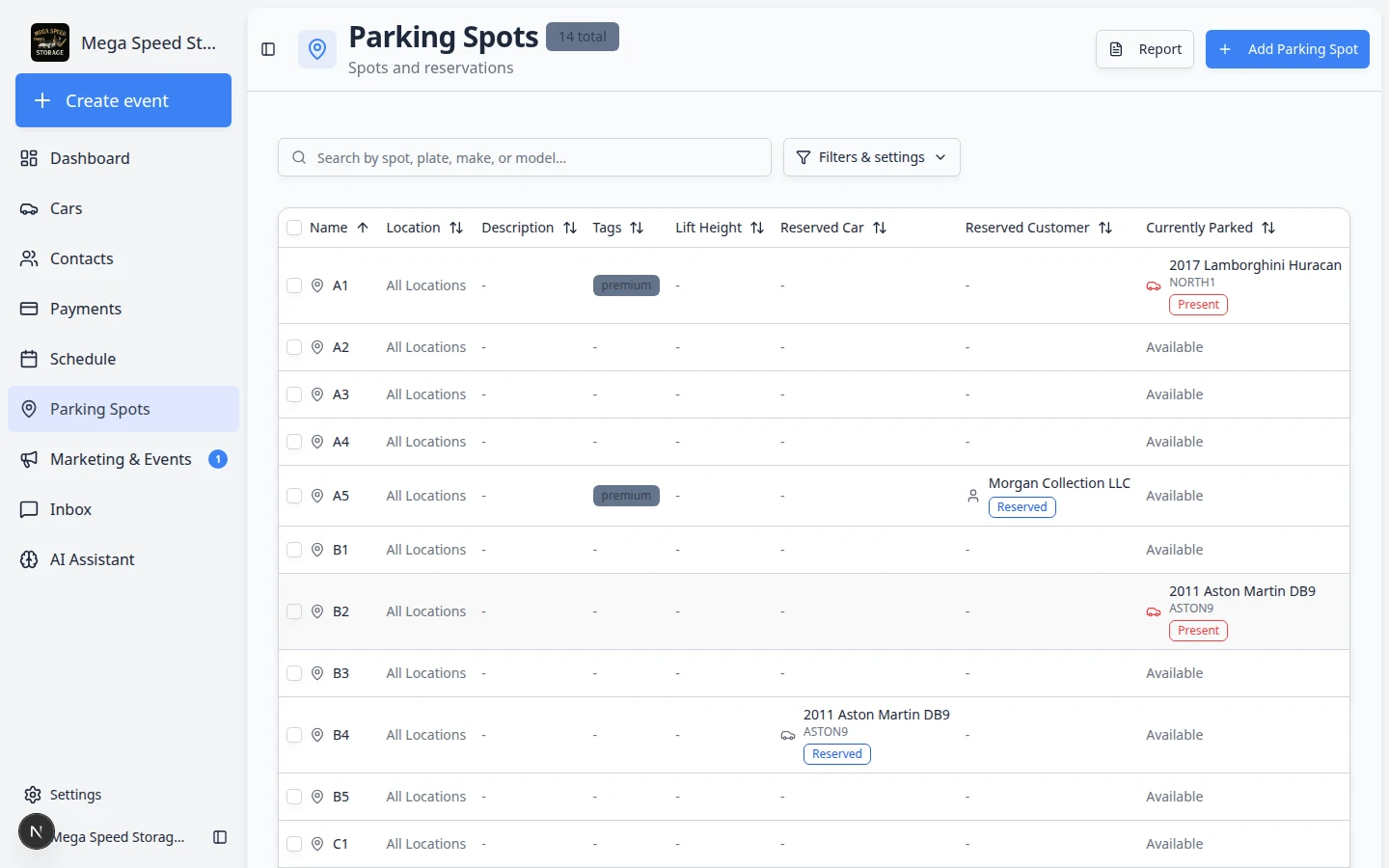Image resolution: width=1389 pixels, height=868 pixels.
Task: Sort by Location using the arrows icon
Action: (456, 228)
